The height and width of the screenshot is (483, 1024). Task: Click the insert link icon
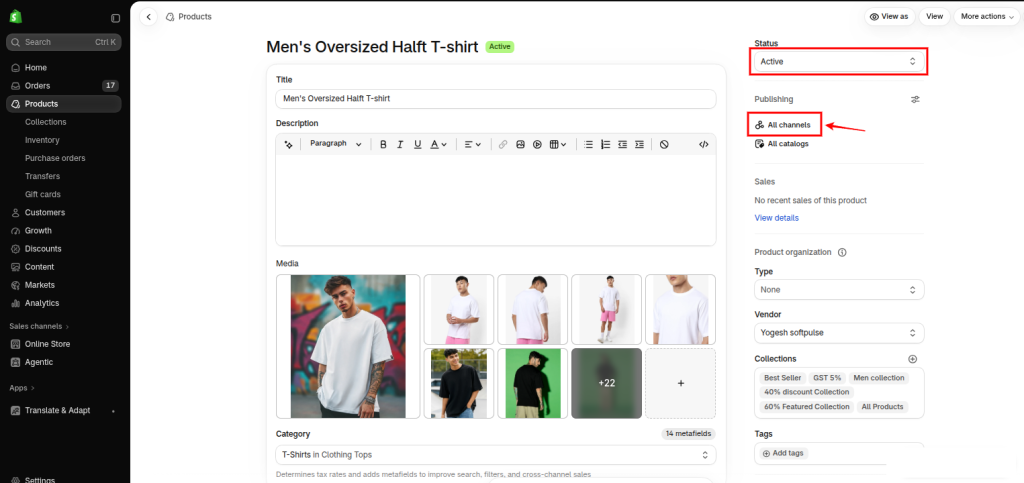click(x=503, y=144)
